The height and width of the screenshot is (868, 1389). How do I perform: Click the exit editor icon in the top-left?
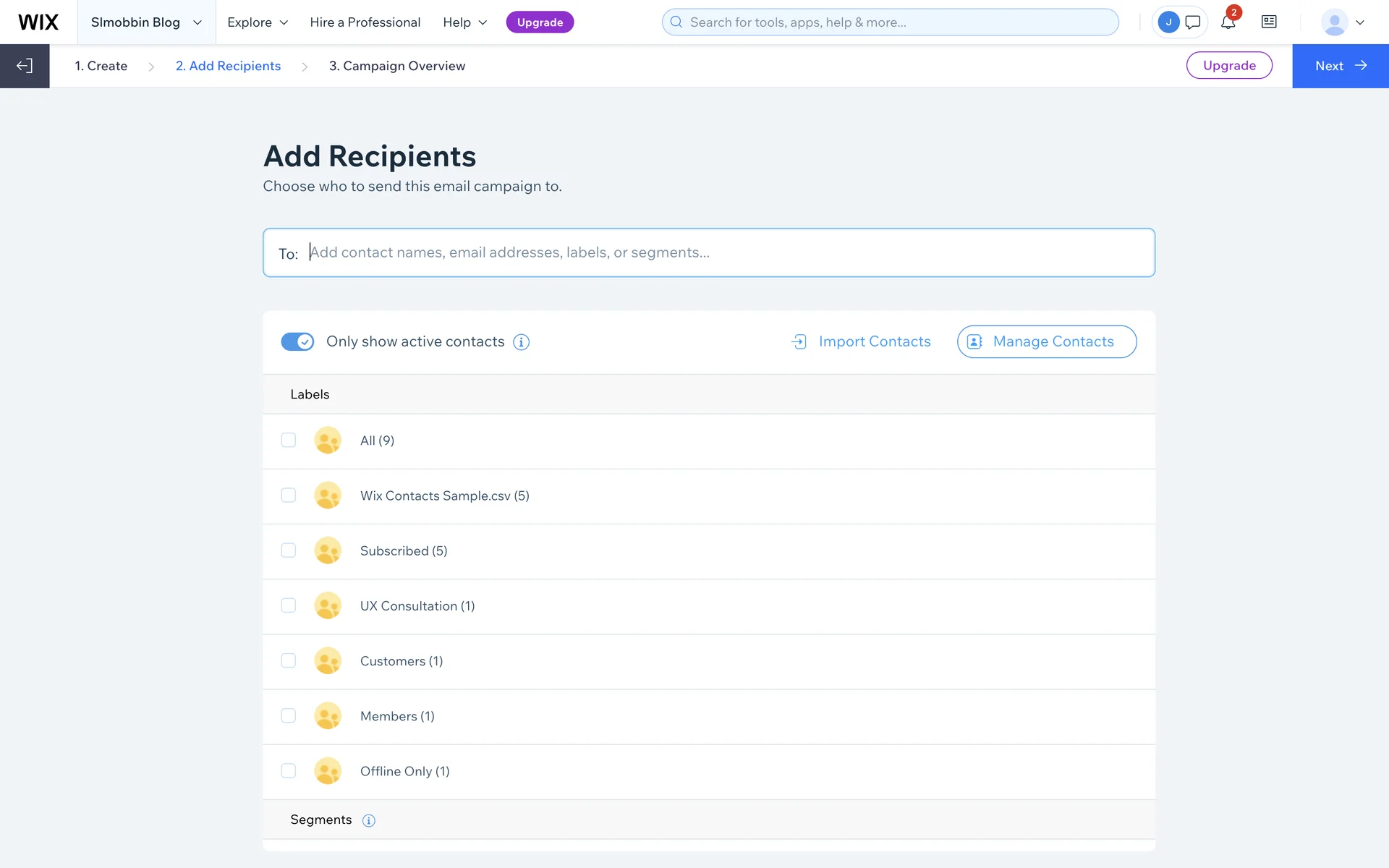coord(25,66)
